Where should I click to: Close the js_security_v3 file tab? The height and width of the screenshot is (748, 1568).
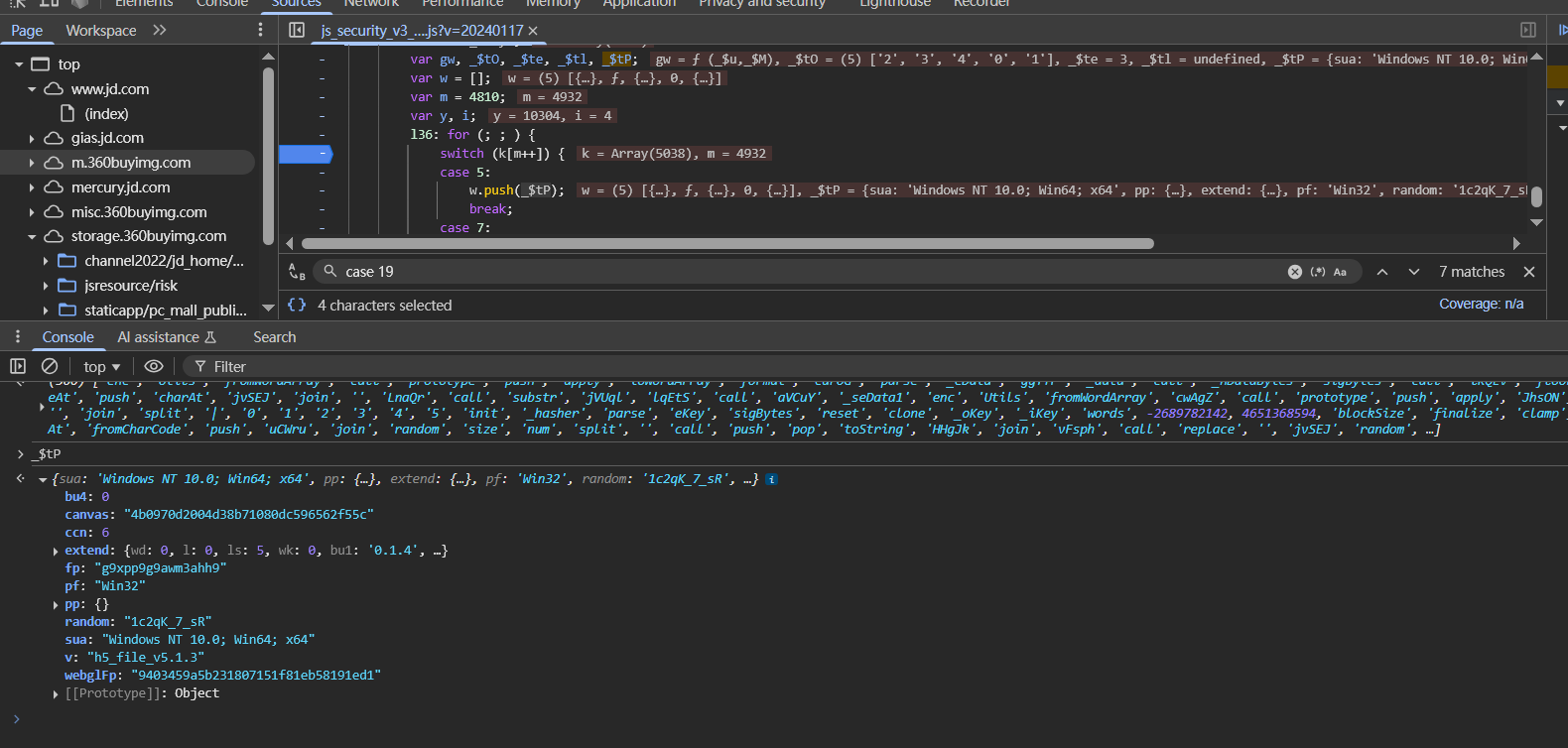coord(533,31)
